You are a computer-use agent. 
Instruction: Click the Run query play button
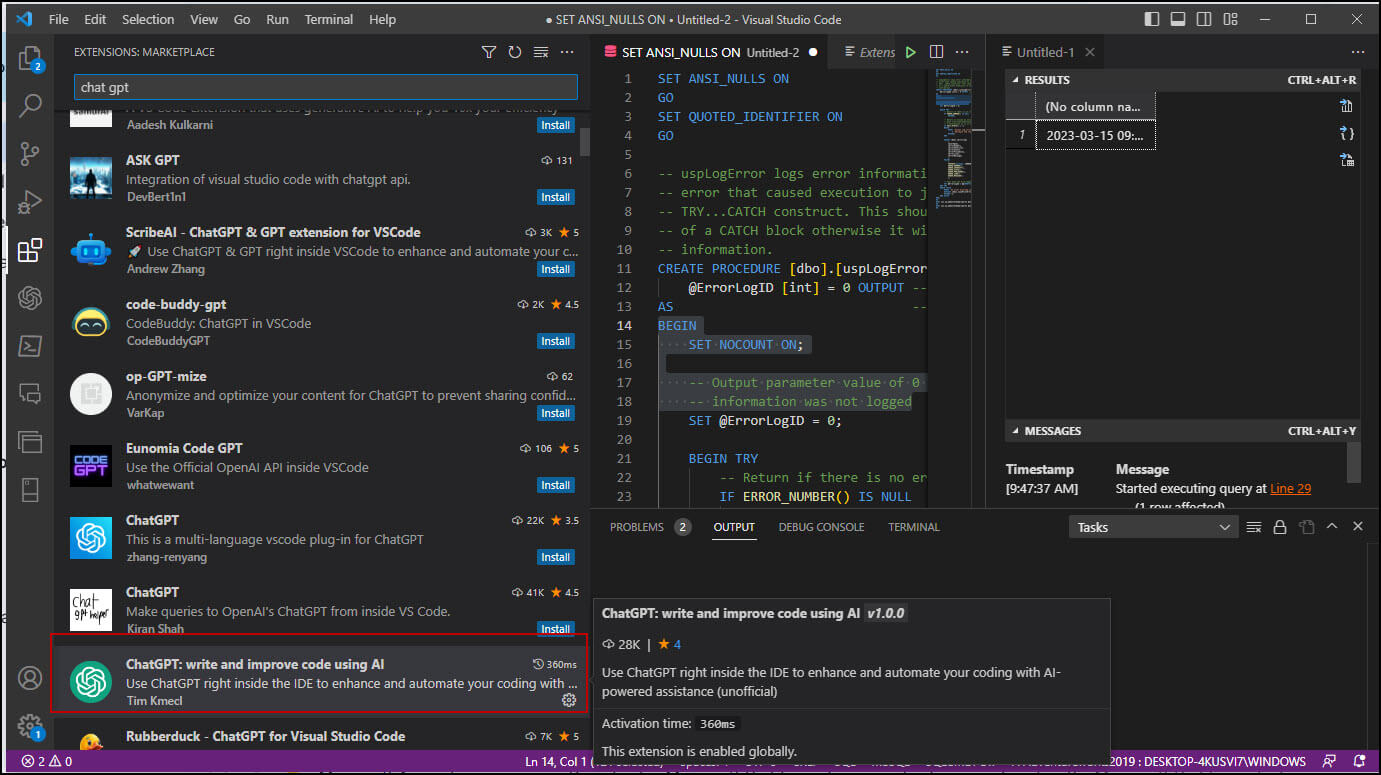(911, 51)
